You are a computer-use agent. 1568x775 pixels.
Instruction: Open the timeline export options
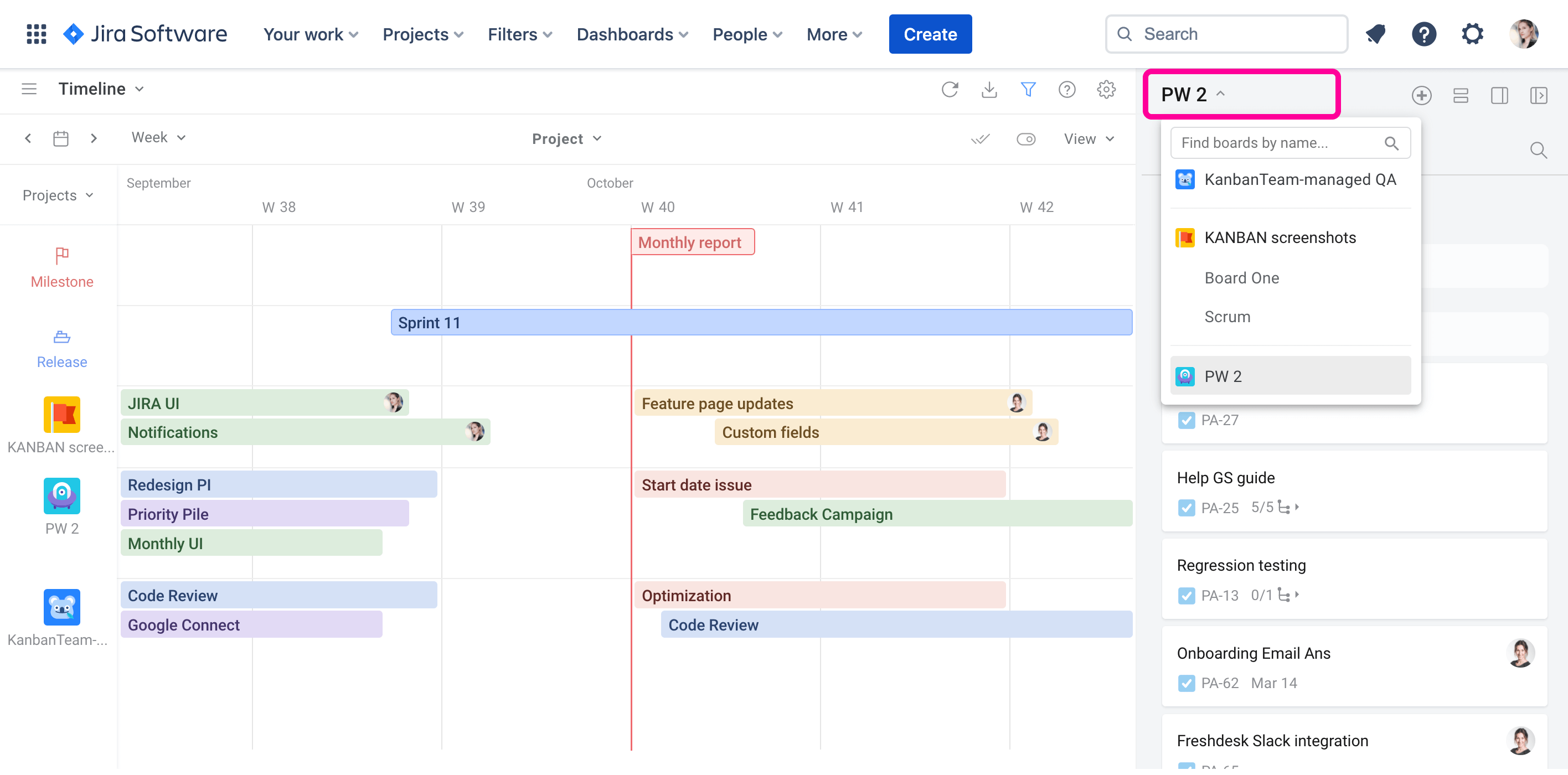(x=989, y=90)
